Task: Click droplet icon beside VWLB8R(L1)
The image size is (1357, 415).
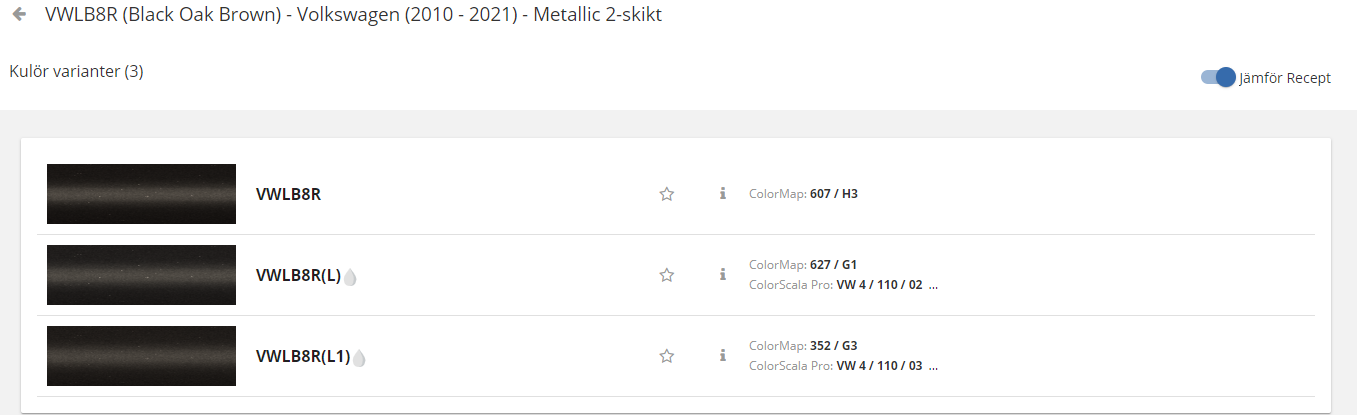Action: (x=359, y=358)
